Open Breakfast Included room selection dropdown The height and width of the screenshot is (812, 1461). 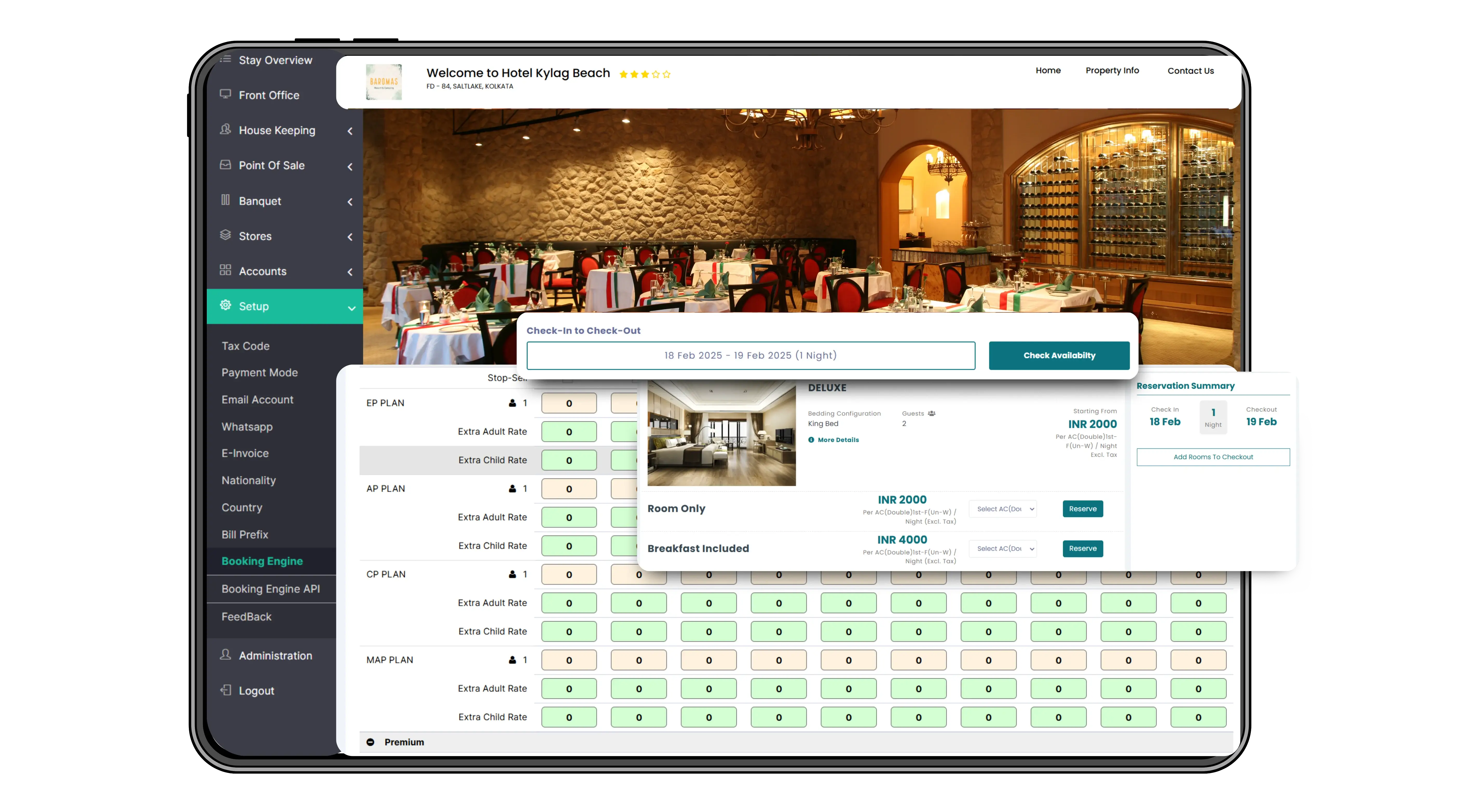1003,548
